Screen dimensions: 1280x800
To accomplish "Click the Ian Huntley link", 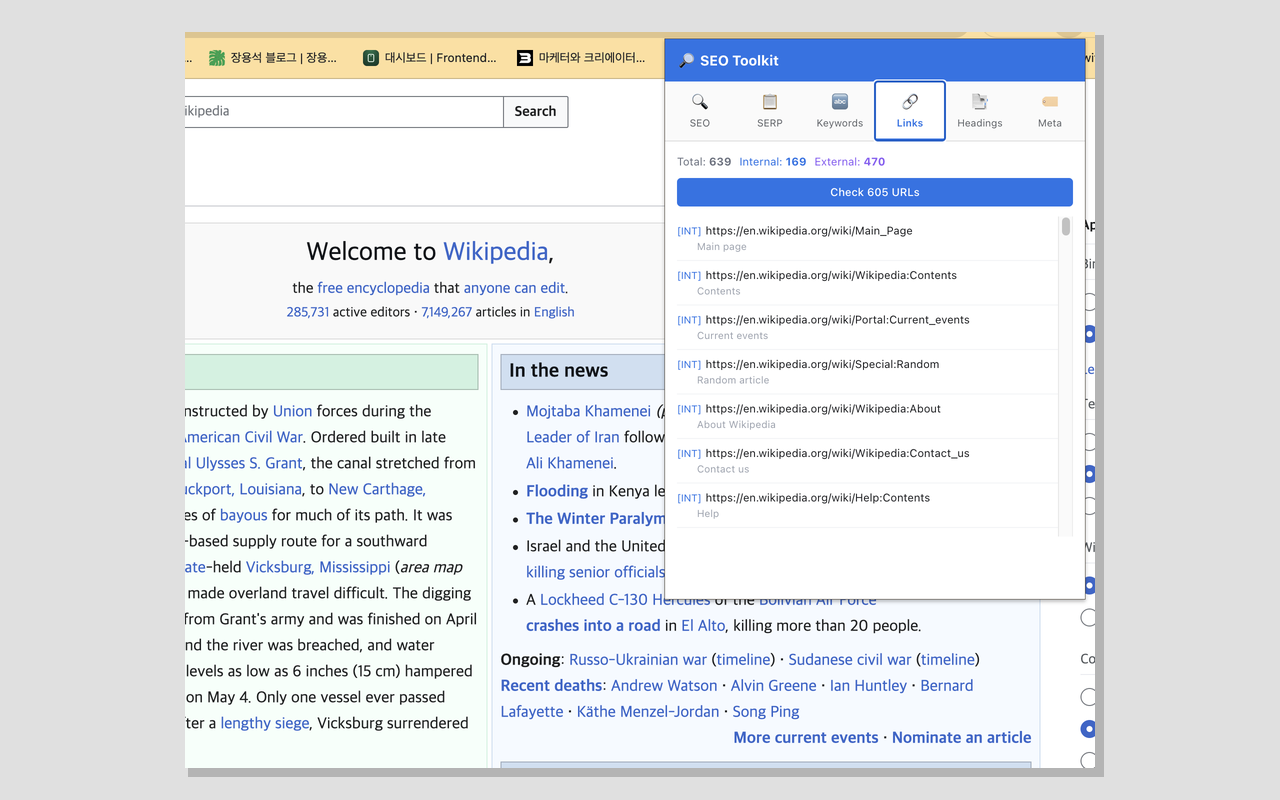I will tap(868, 685).
